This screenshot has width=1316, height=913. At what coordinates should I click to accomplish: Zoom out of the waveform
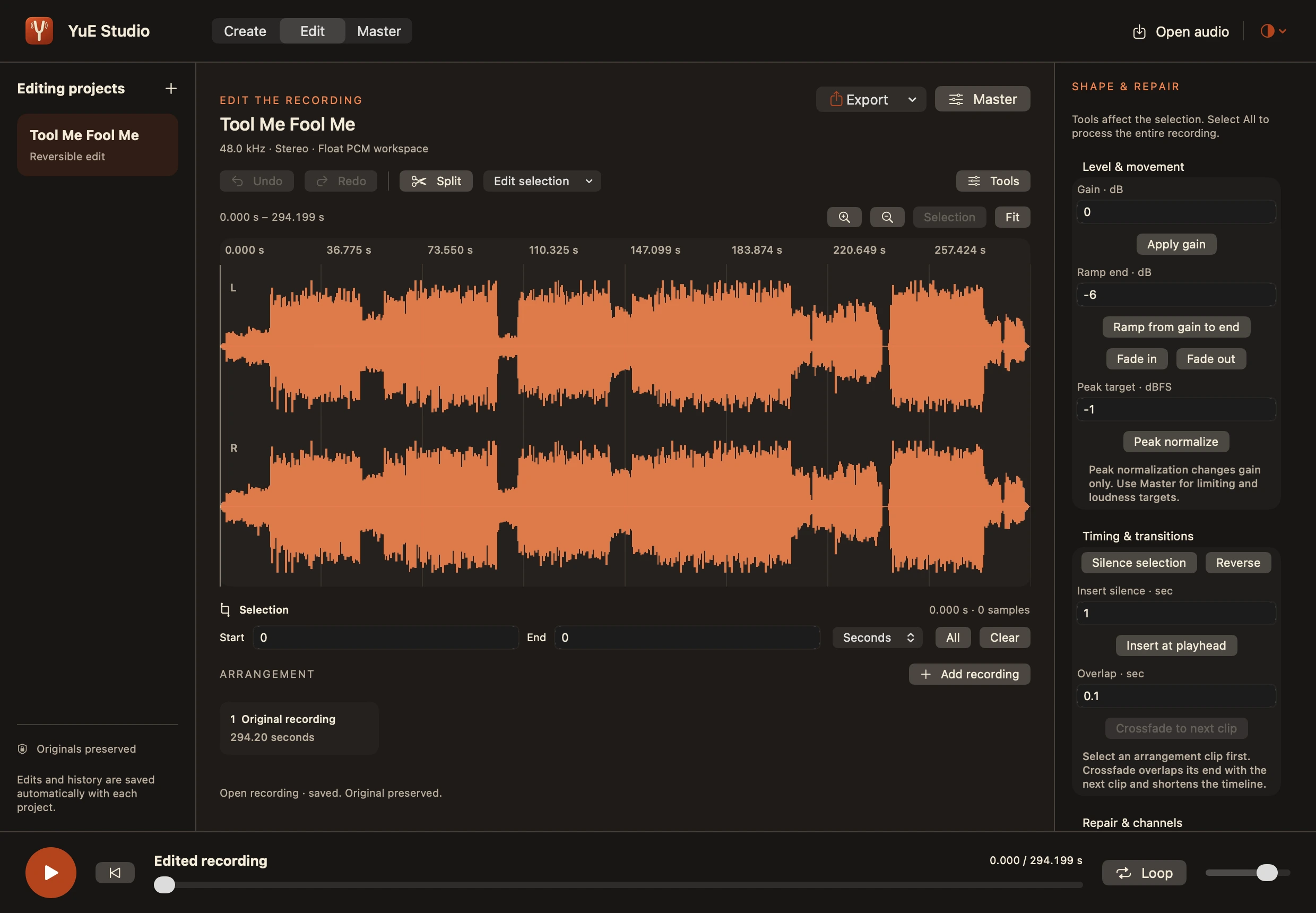[x=887, y=218]
